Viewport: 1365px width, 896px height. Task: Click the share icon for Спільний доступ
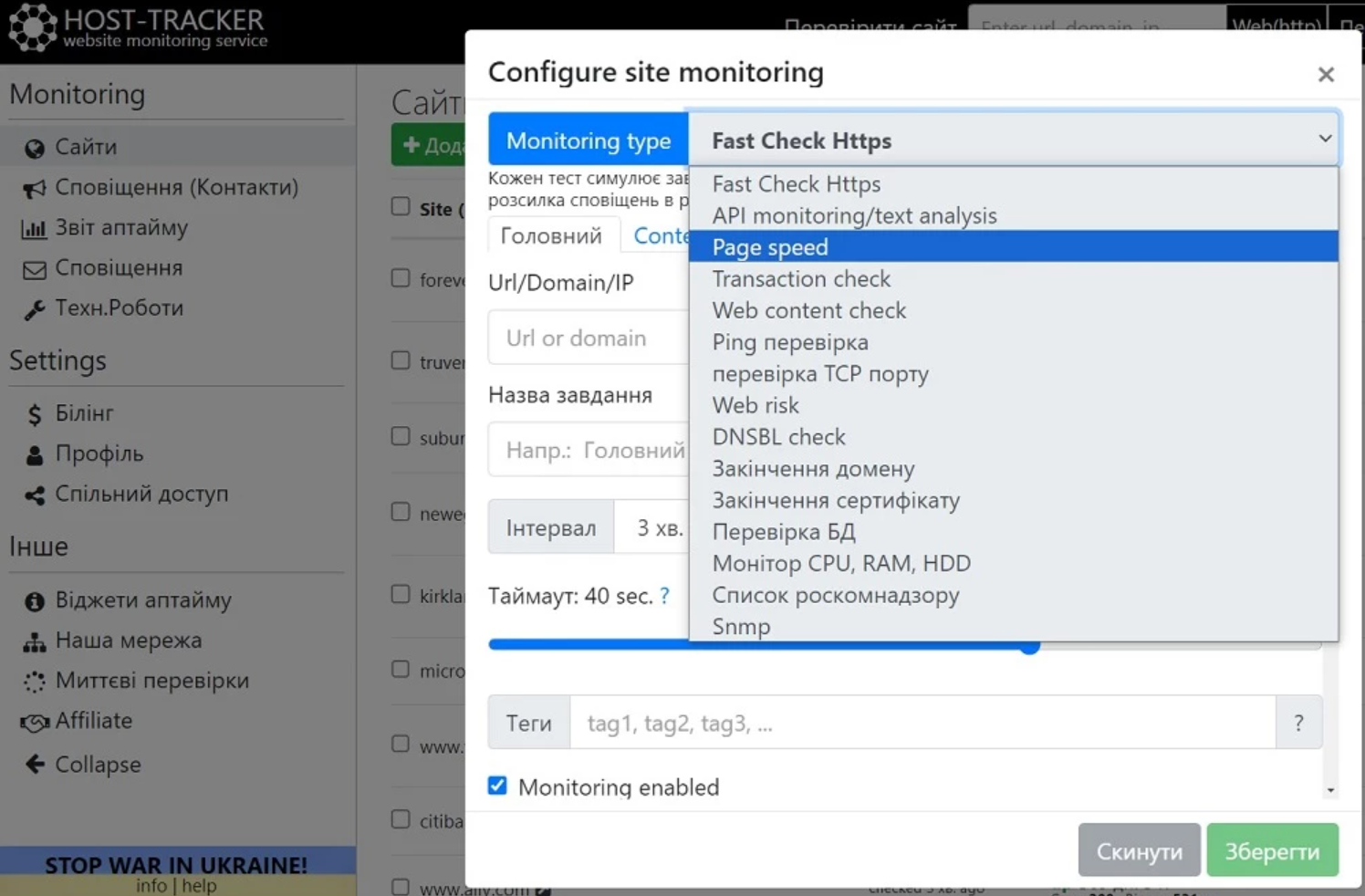(35, 495)
